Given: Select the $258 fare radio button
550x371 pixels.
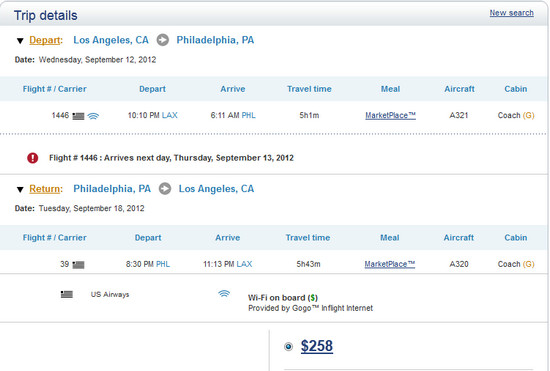Looking at the screenshot, I should (x=288, y=346).
